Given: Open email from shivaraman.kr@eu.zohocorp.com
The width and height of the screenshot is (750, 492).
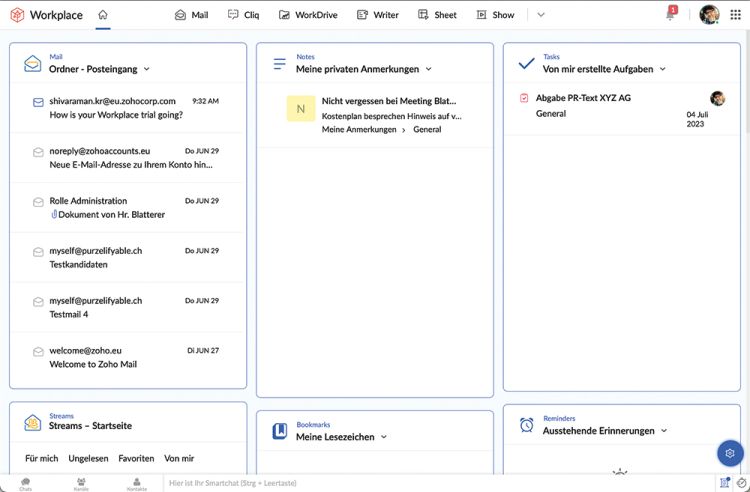Looking at the screenshot, I should click(128, 108).
